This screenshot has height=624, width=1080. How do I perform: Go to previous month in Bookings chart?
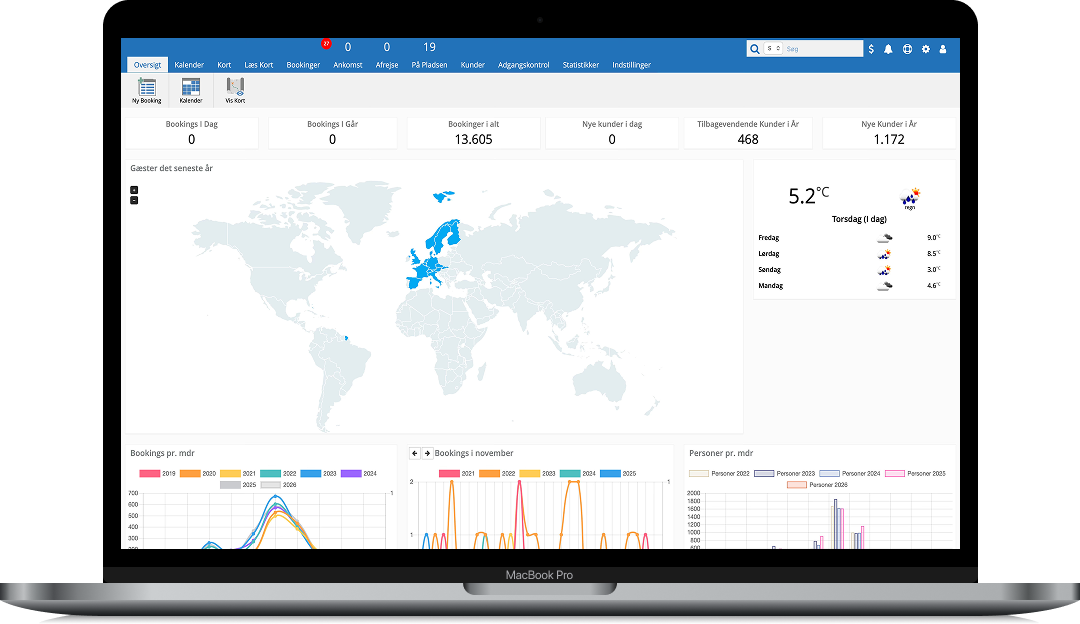click(415, 453)
